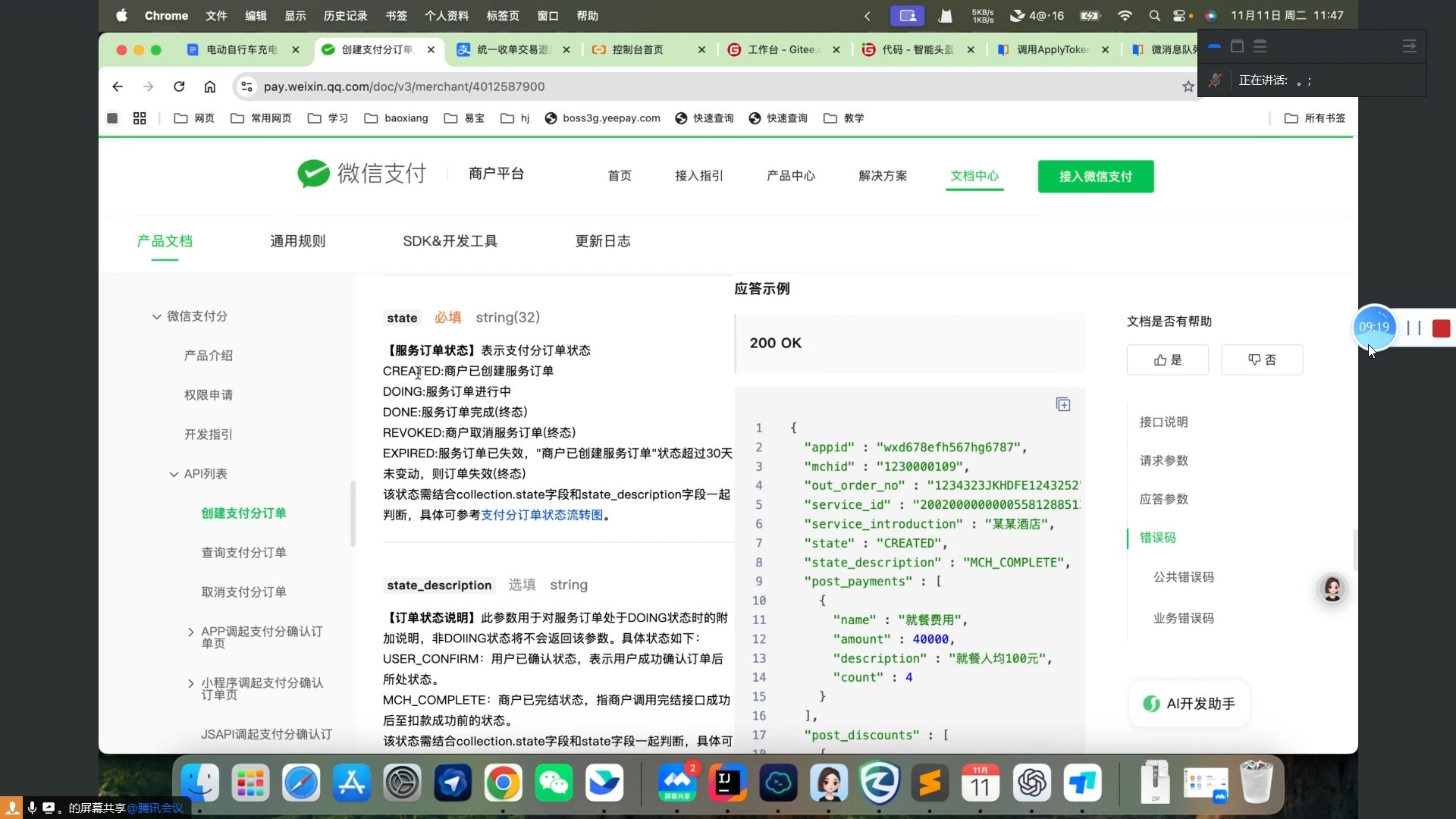Viewport: 1456px width, 819px height.
Task: Click the 接入微信支付 green button
Action: click(x=1095, y=176)
